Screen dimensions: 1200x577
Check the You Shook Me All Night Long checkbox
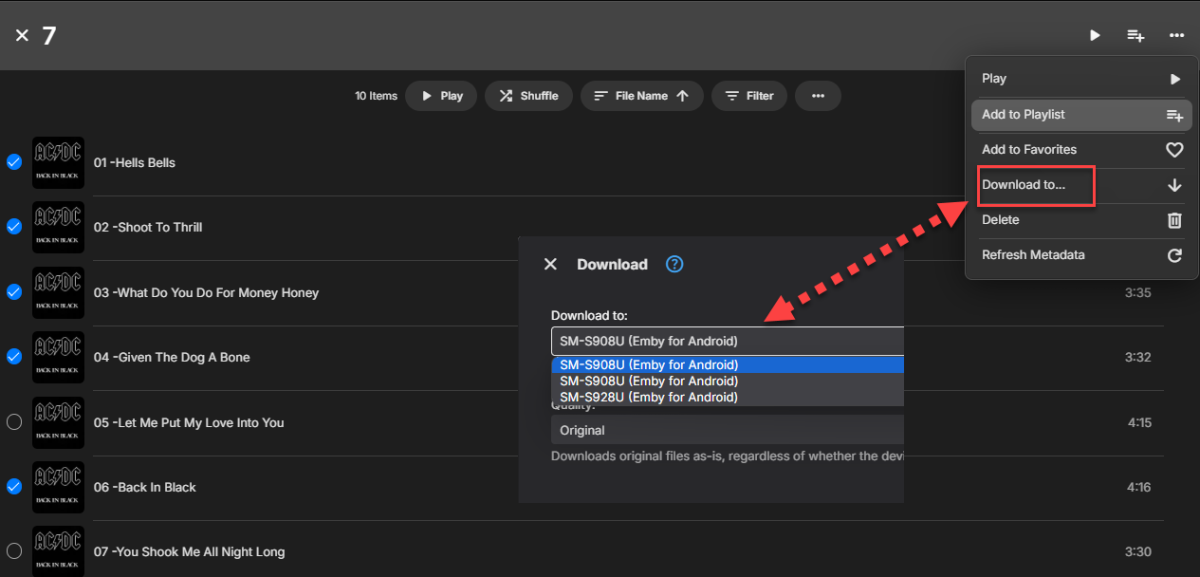pos(14,551)
